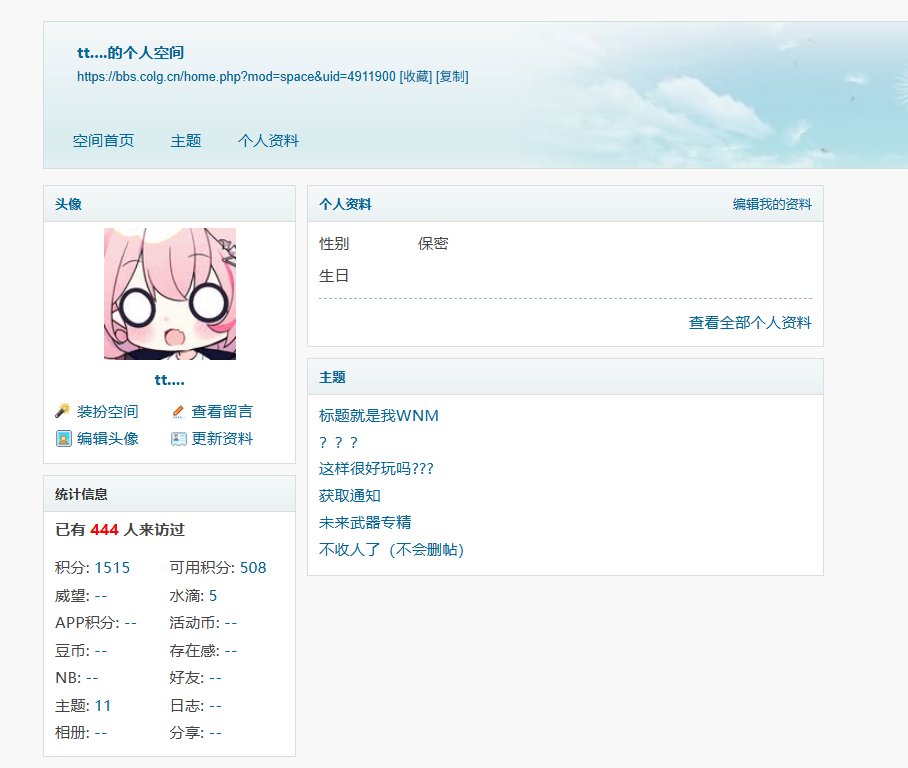Click the 生日 label
The width and height of the screenshot is (908, 768).
(x=334, y=276)
